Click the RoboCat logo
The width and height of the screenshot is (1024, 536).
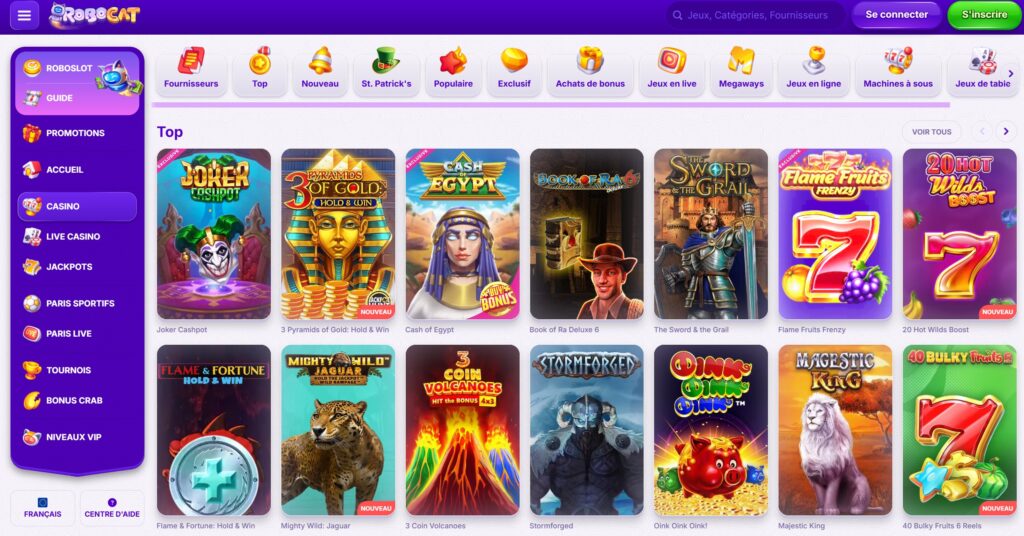95,14
